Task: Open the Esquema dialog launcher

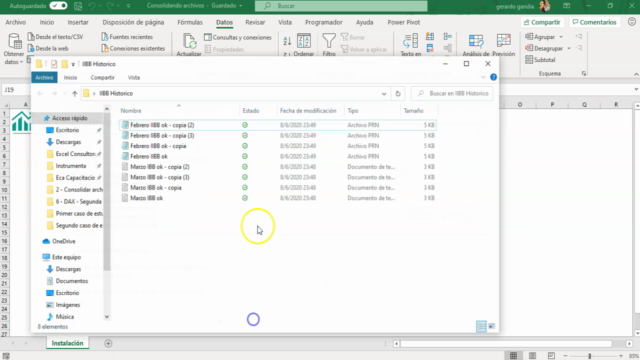Action: 584,73
